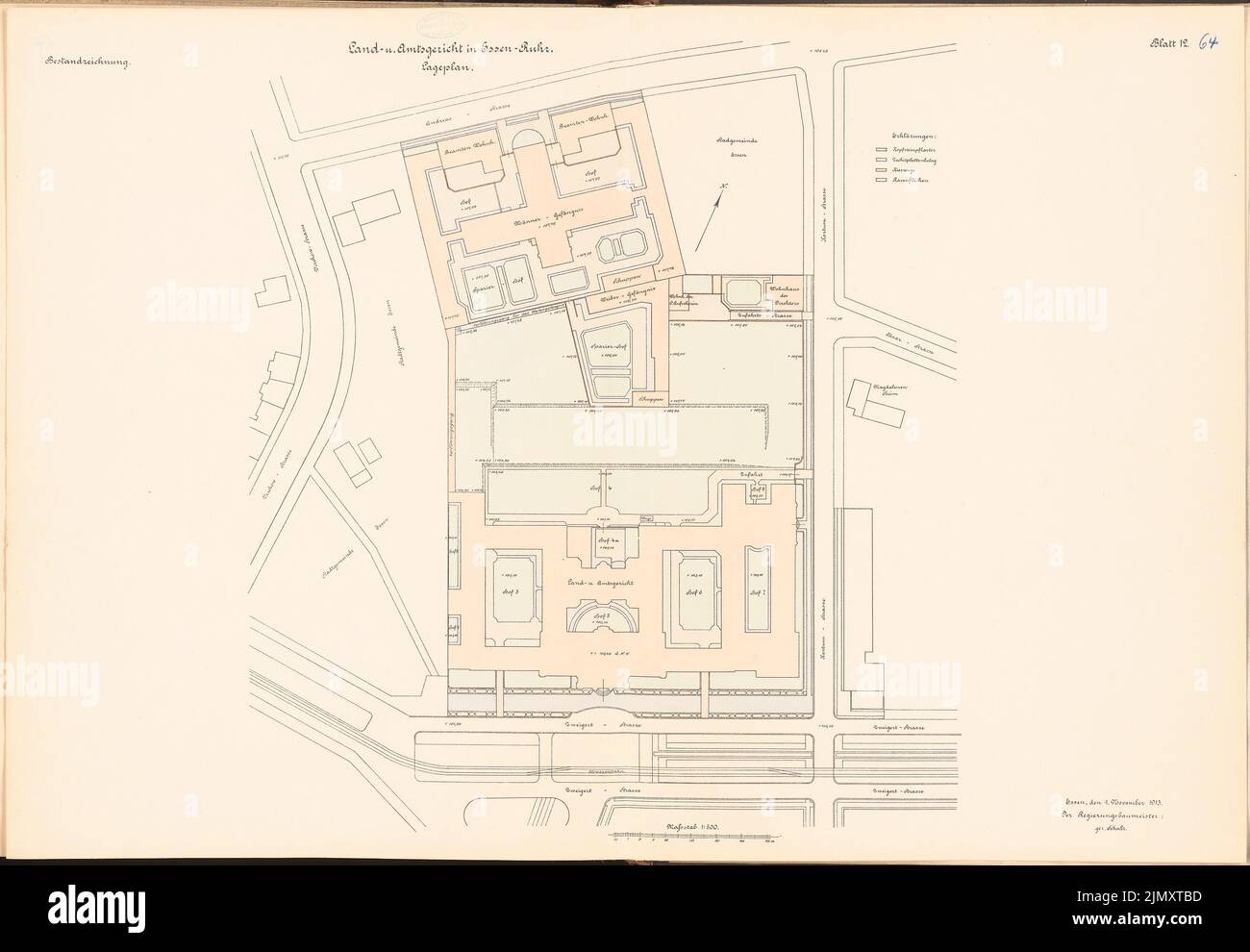Click the 'Hof 3' courtyard label
Screen dimensions: 1250x952
point(511,592)
